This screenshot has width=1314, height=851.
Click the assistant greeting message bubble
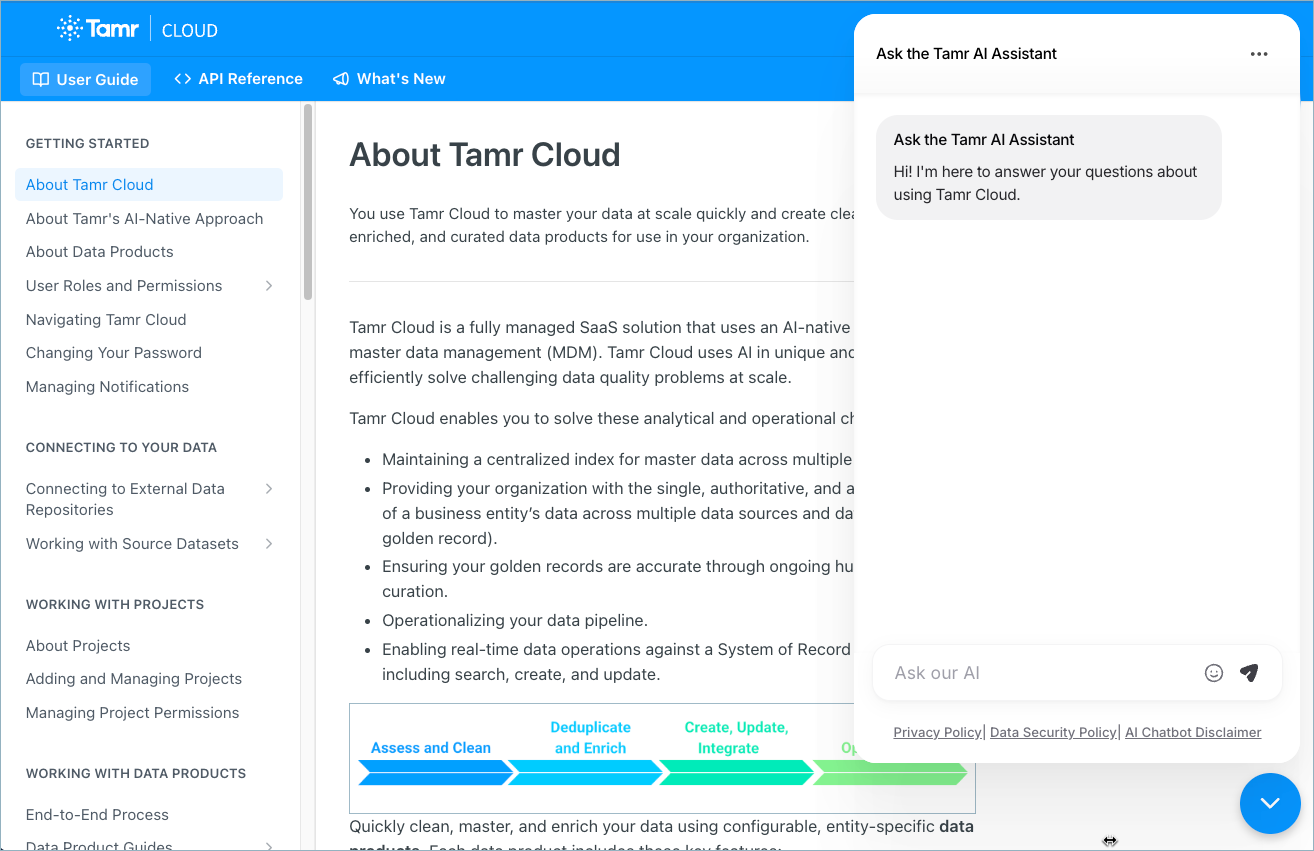point(1048,167)
